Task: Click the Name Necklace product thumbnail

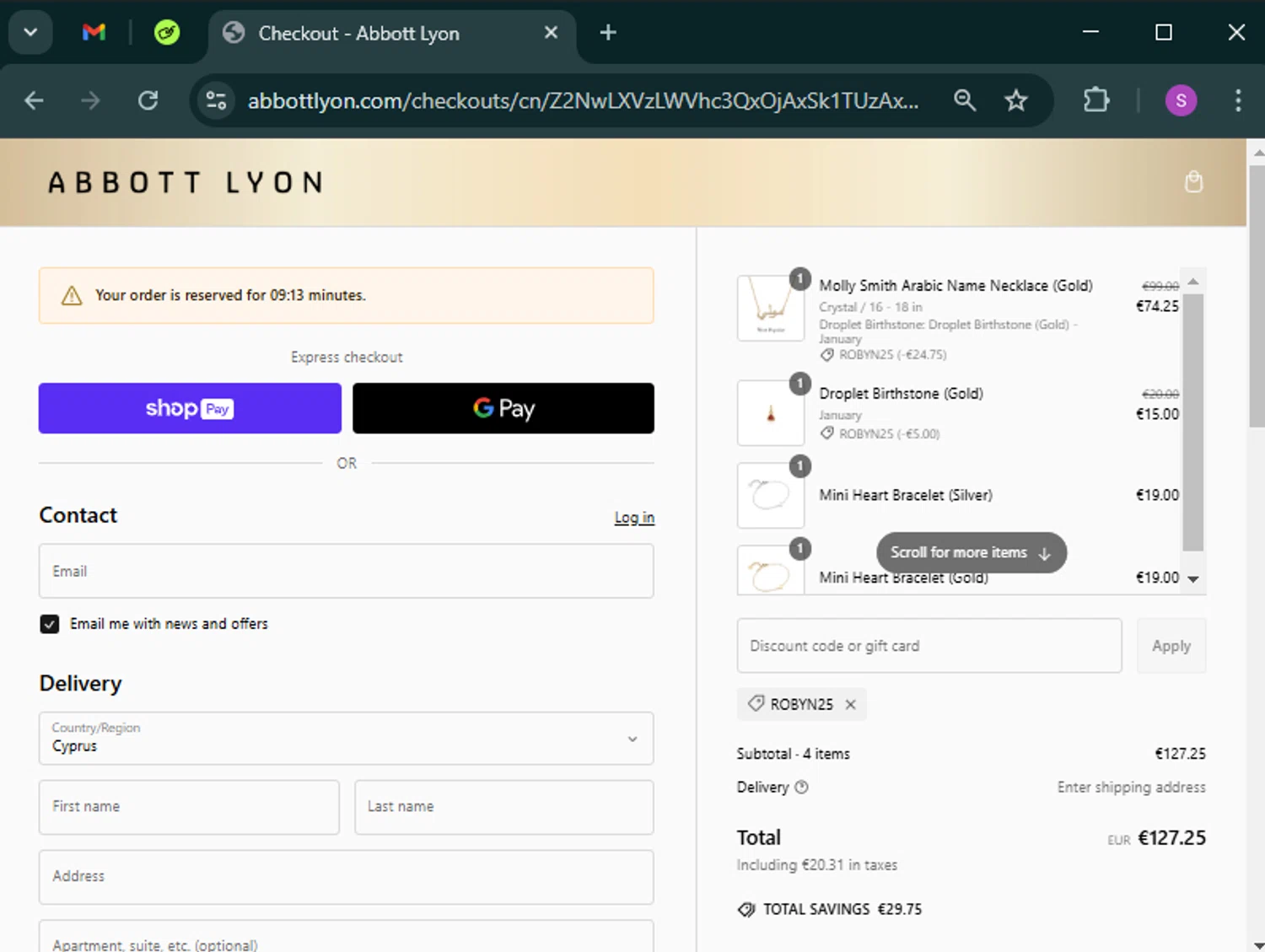Action: 771,308
